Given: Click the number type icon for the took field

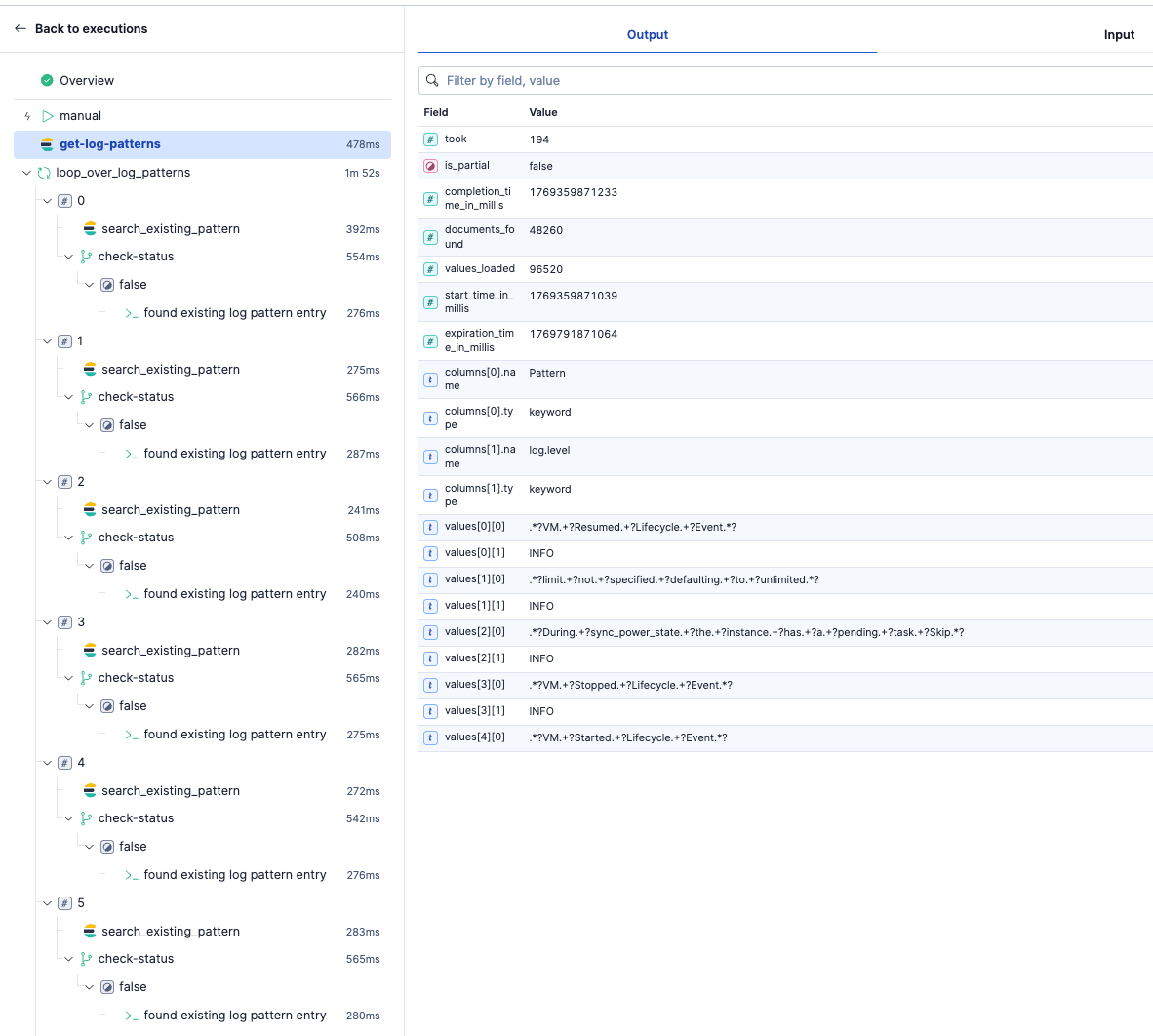Looking at the screenshot, I should click(x=431, y=139).
